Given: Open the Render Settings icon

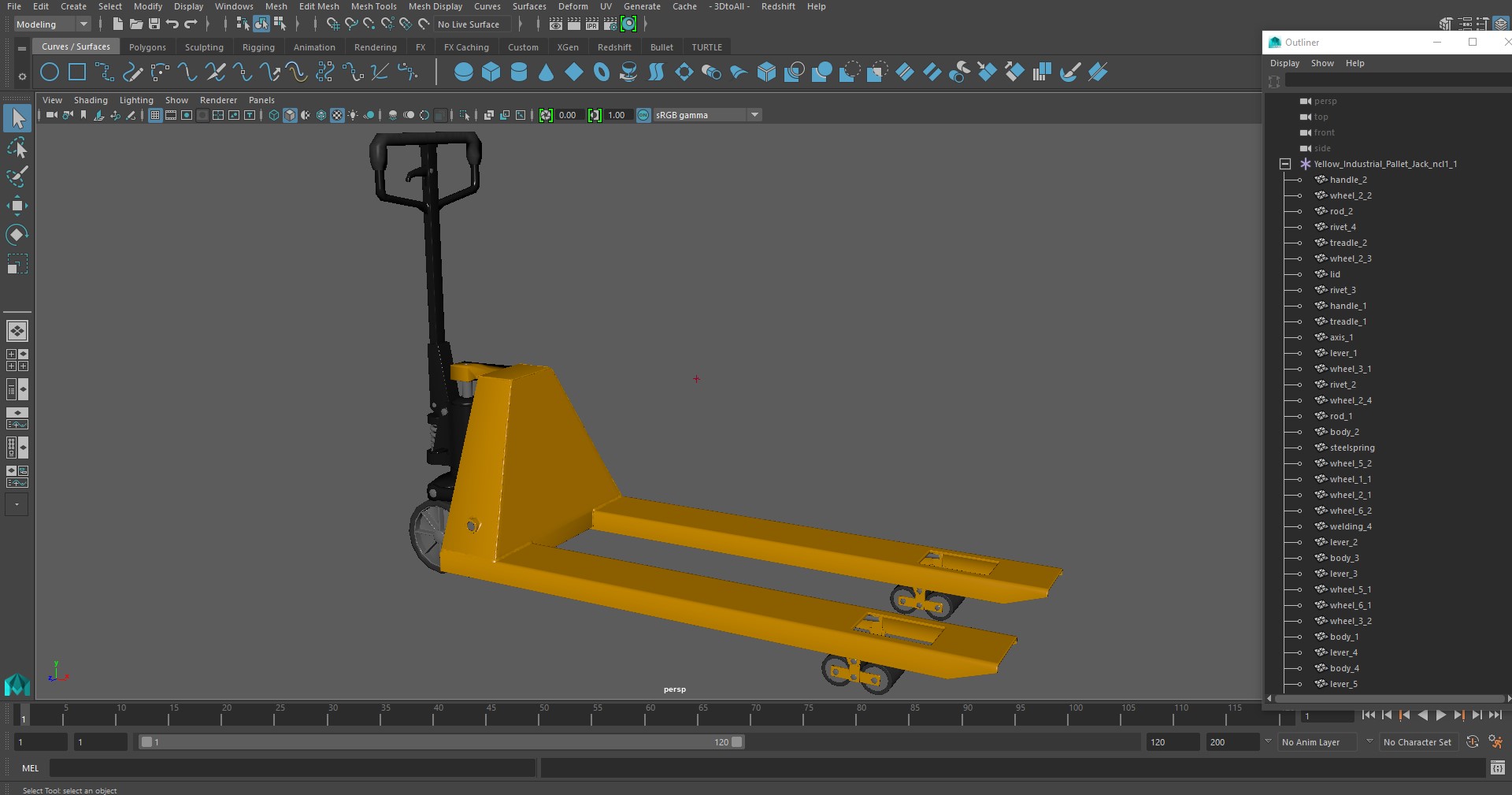Looking at the screenshot, I should coord(610,24).
